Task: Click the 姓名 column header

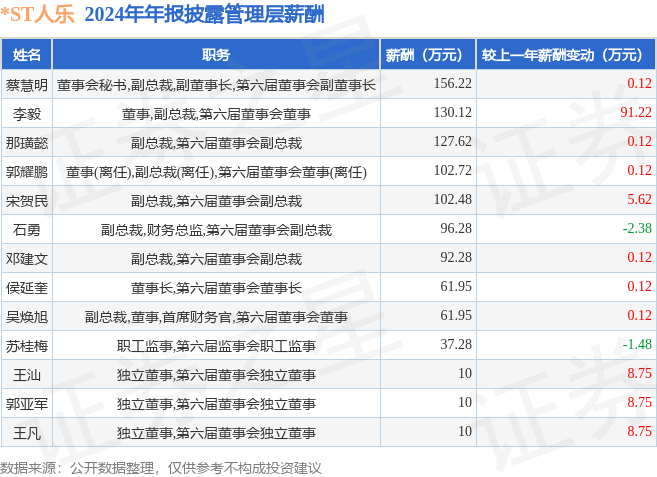Action: pyautogui.click(x=27, y=54)
